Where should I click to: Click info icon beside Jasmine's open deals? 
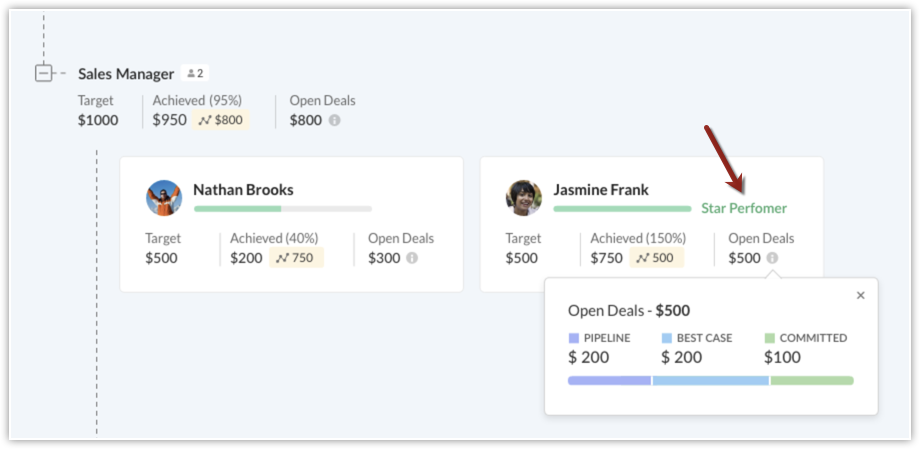[x=772, y=258]
